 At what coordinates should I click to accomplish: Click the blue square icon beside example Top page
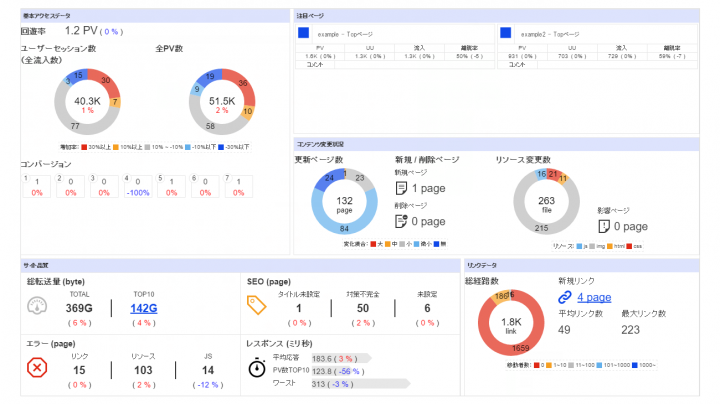304,33
